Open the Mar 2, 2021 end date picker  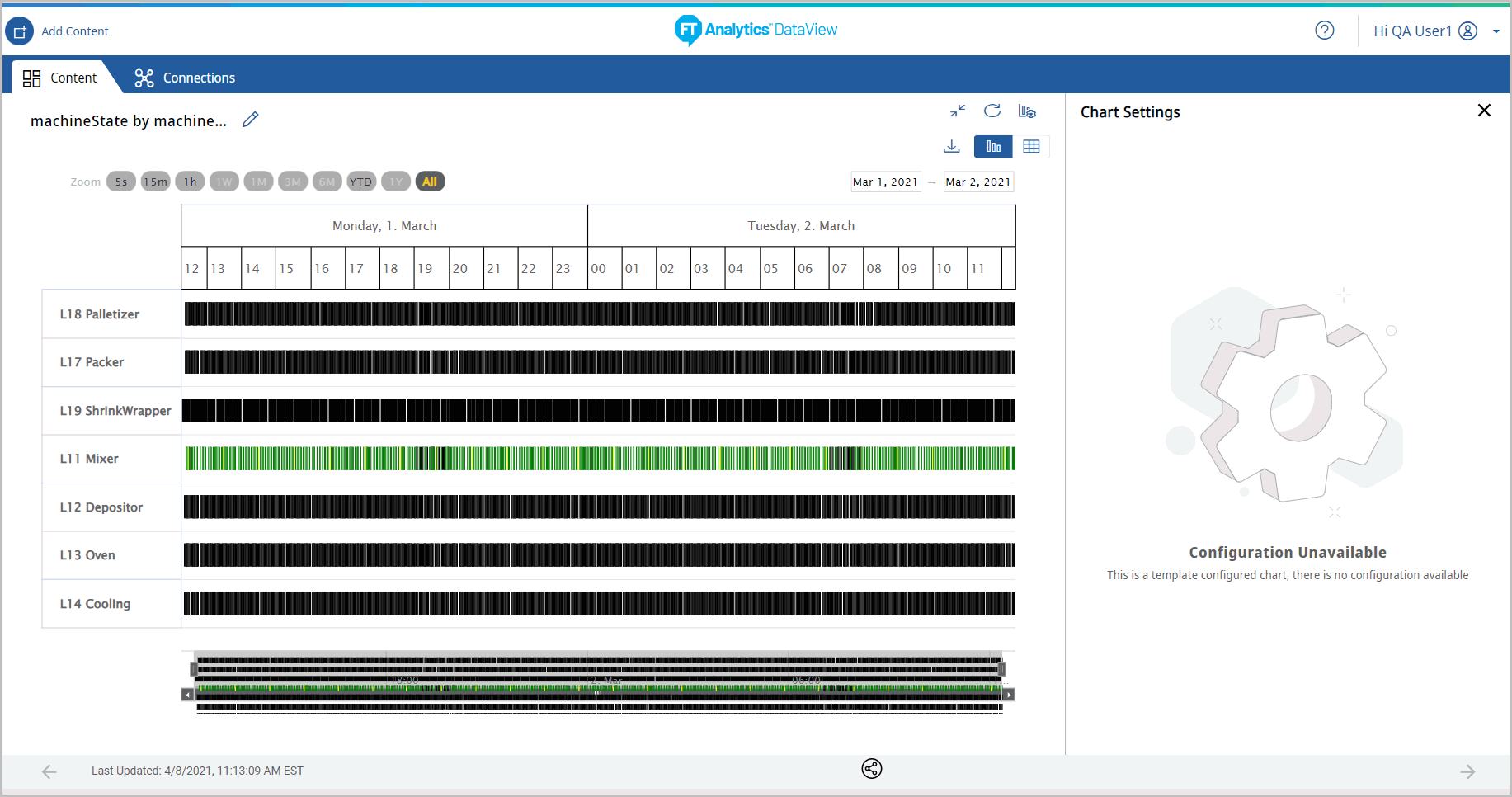978,182
